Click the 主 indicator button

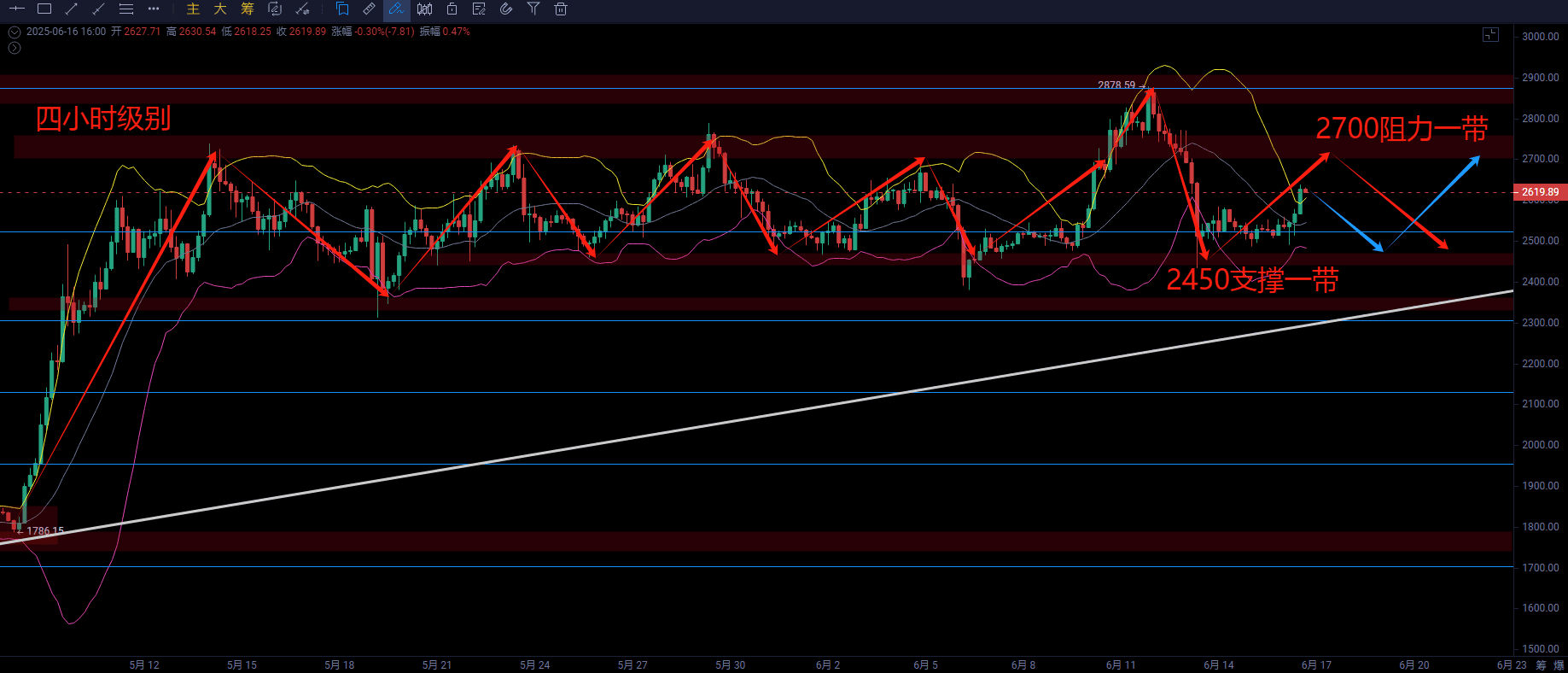click(x=193, y=9)
